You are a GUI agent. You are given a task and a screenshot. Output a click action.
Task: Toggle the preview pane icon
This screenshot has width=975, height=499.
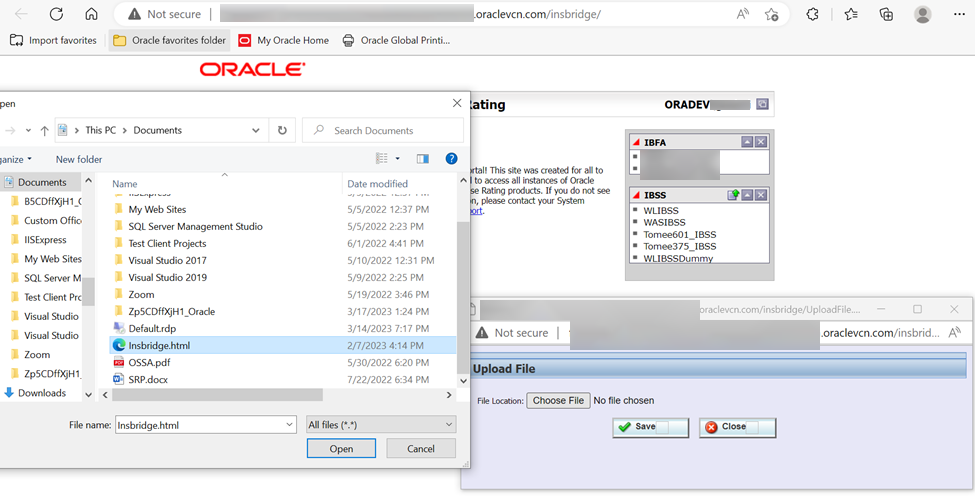(423, 159)
